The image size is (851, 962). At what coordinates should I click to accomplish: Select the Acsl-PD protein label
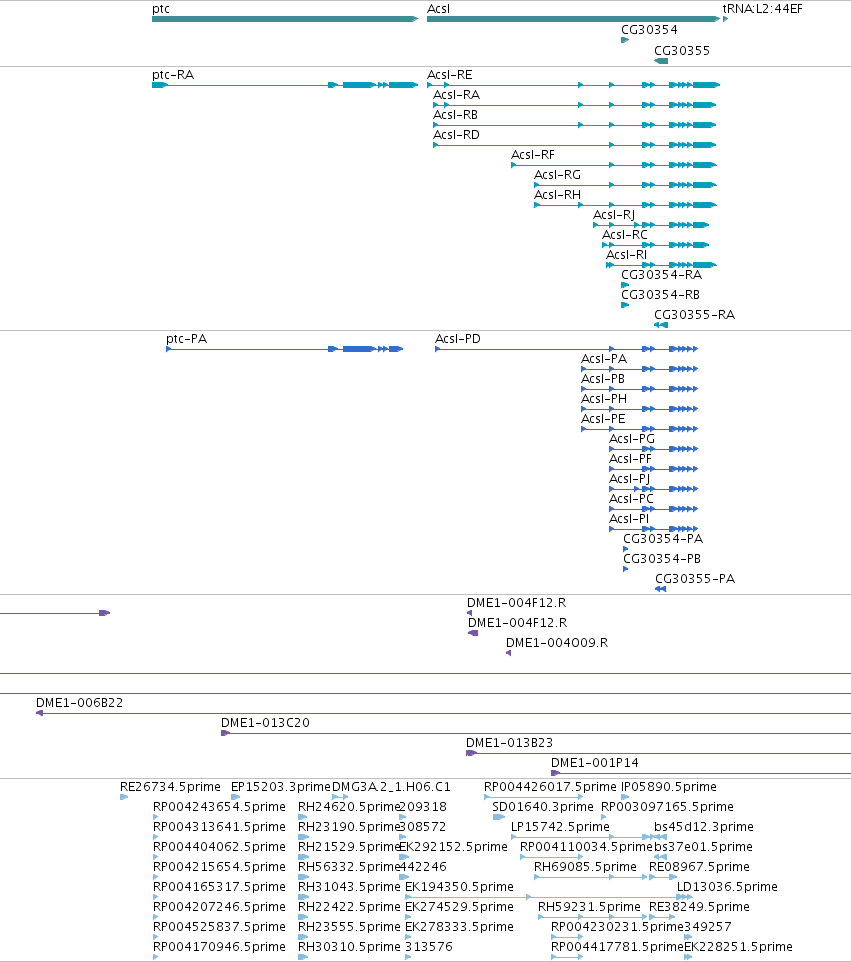click(458, 339)
